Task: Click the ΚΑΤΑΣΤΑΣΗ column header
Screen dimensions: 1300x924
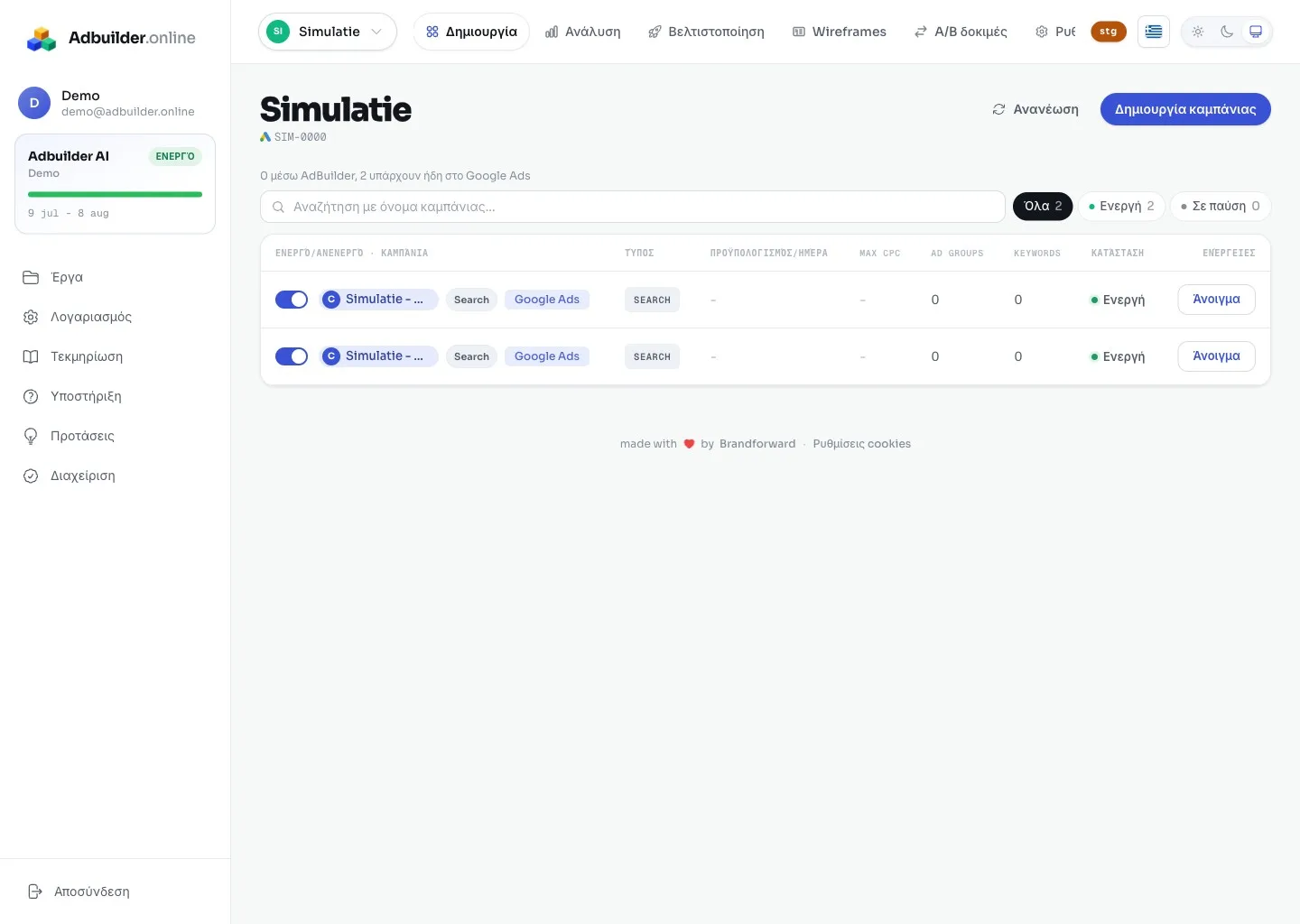Action: click(1118, 254)
